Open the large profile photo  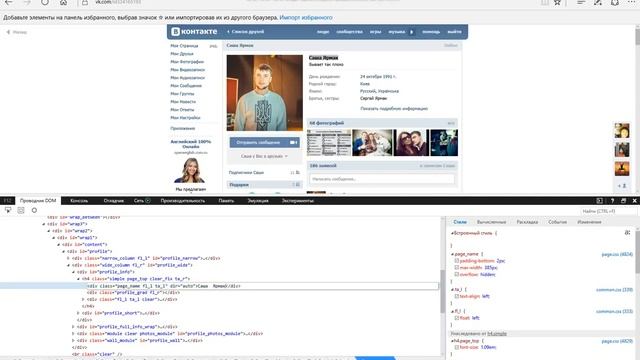(264, 93)
